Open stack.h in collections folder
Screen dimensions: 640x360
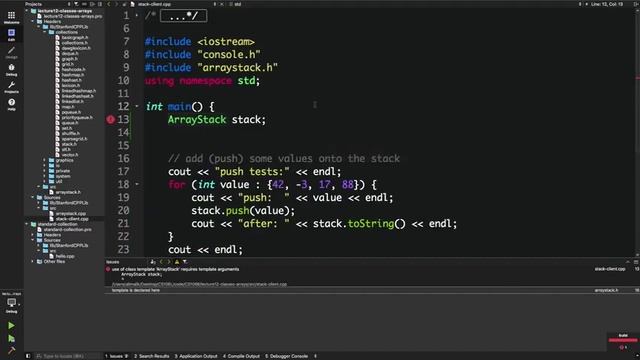pyautogui.click(x=69, y=144)
